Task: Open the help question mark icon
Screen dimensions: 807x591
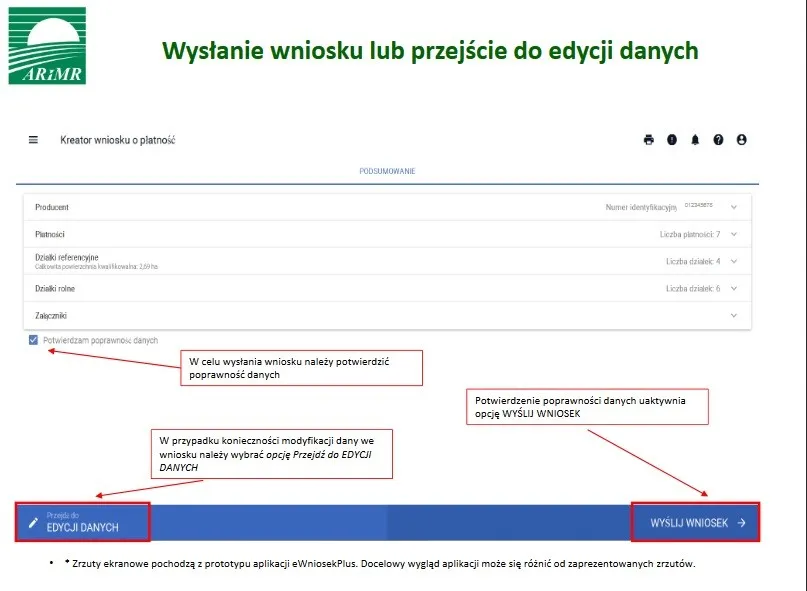Action: (x=718, y=140)
